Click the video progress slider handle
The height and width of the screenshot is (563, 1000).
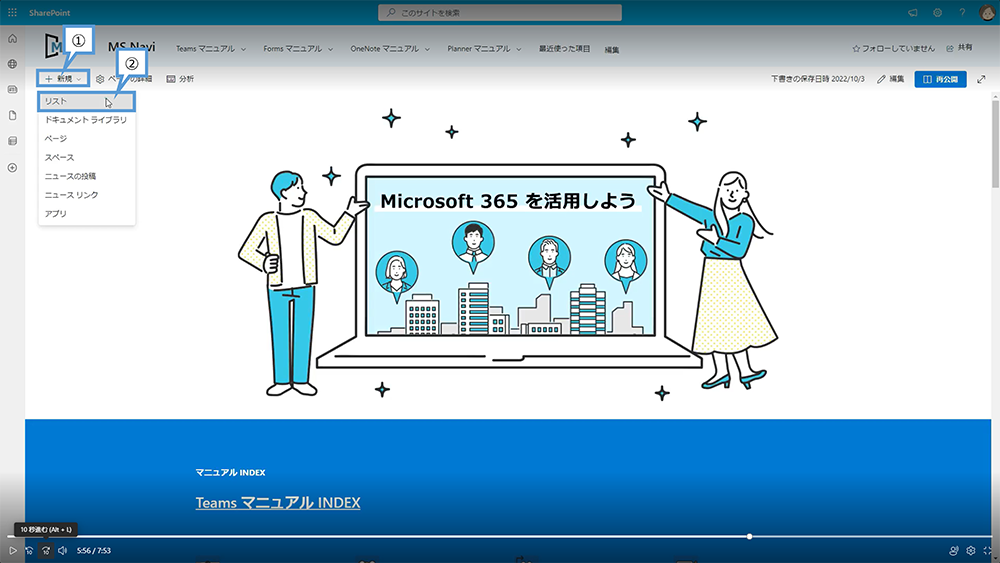click(x=749, y=536)
